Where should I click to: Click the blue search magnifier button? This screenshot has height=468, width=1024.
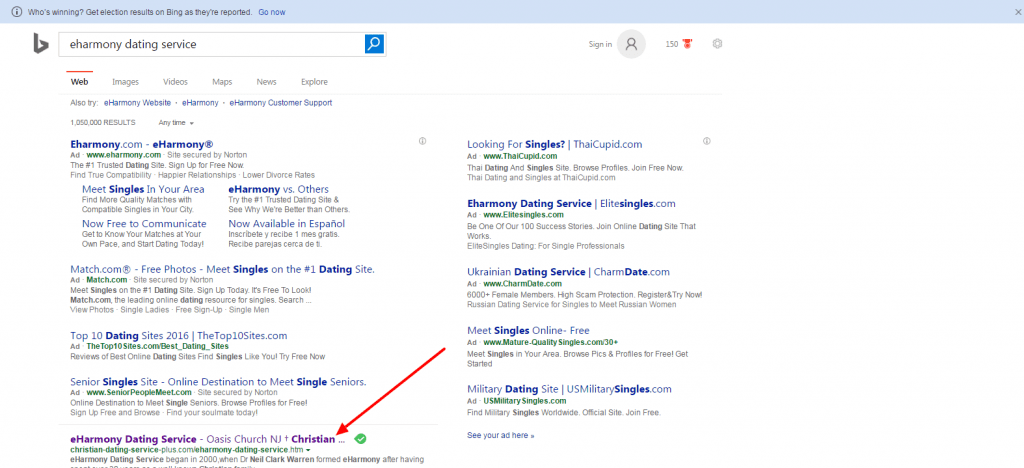tap(374, 44)
